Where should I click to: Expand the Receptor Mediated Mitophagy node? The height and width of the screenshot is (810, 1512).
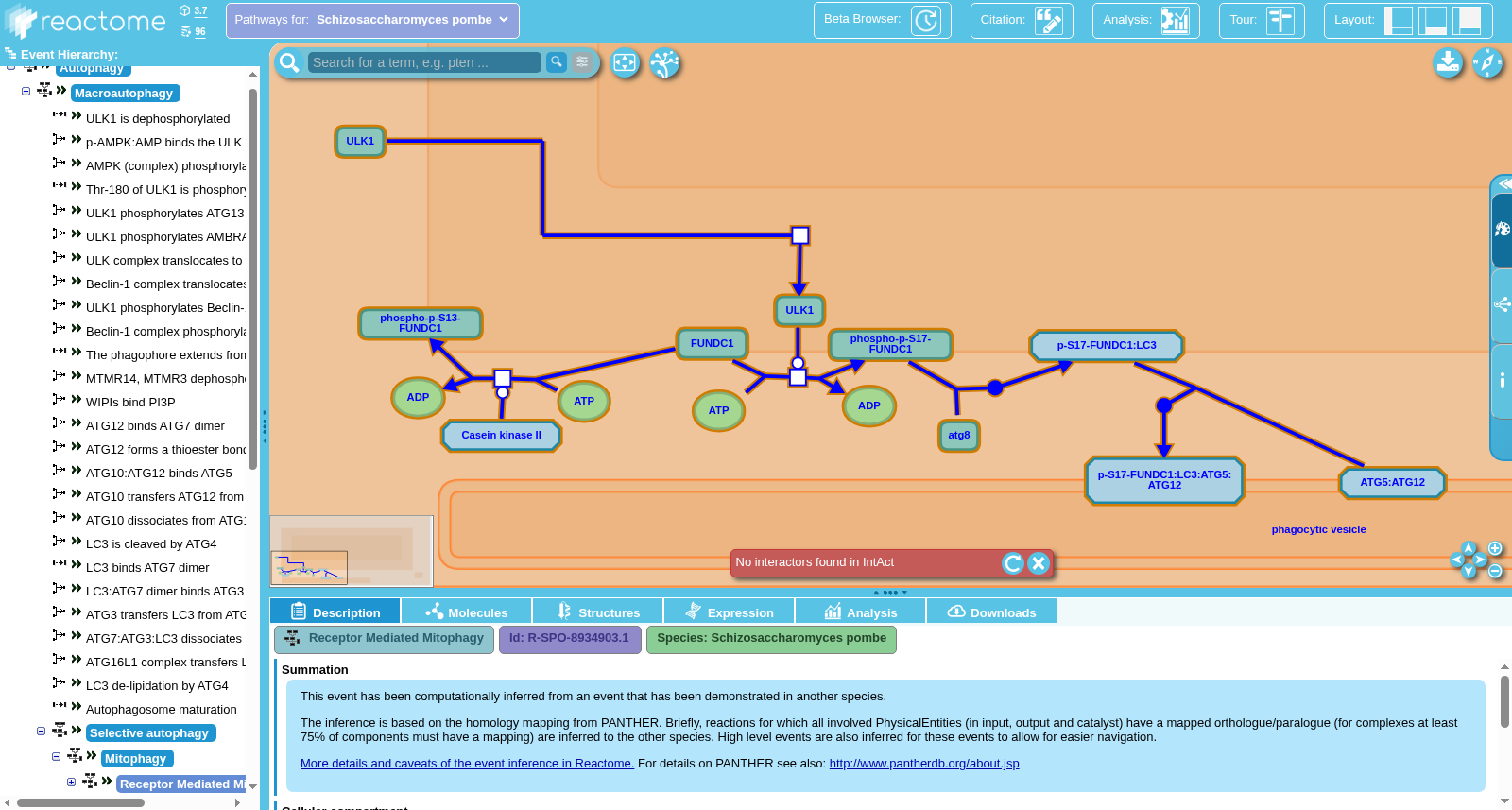[x=71, y=783]
